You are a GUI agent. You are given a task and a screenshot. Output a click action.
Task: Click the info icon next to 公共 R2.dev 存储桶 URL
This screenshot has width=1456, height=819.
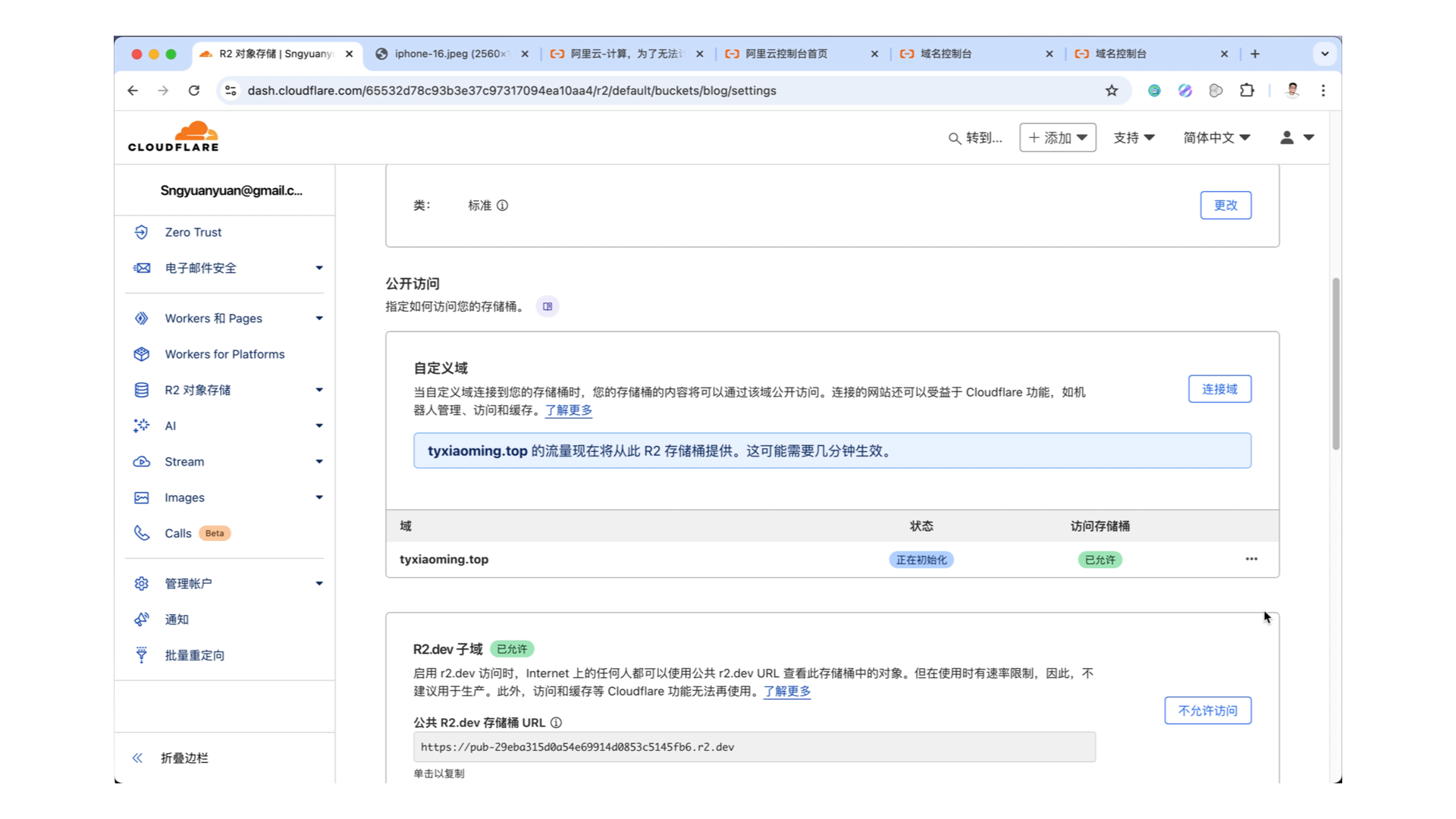[x=556, y=723]
